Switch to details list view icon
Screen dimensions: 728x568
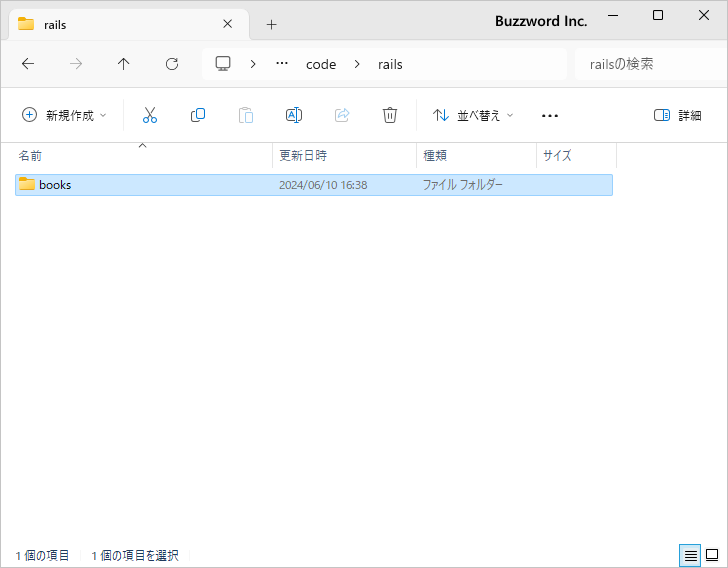coord(690,555)
